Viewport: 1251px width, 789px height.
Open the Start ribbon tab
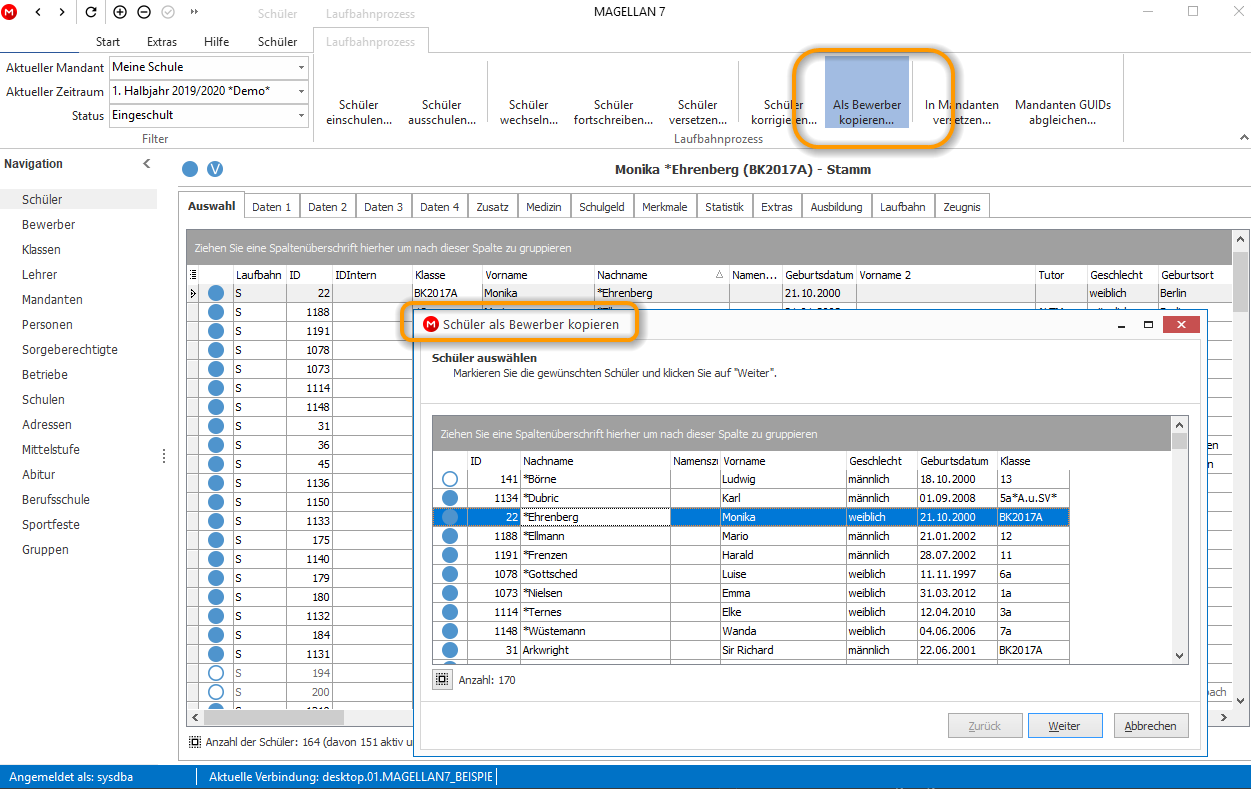click(108, 42)
